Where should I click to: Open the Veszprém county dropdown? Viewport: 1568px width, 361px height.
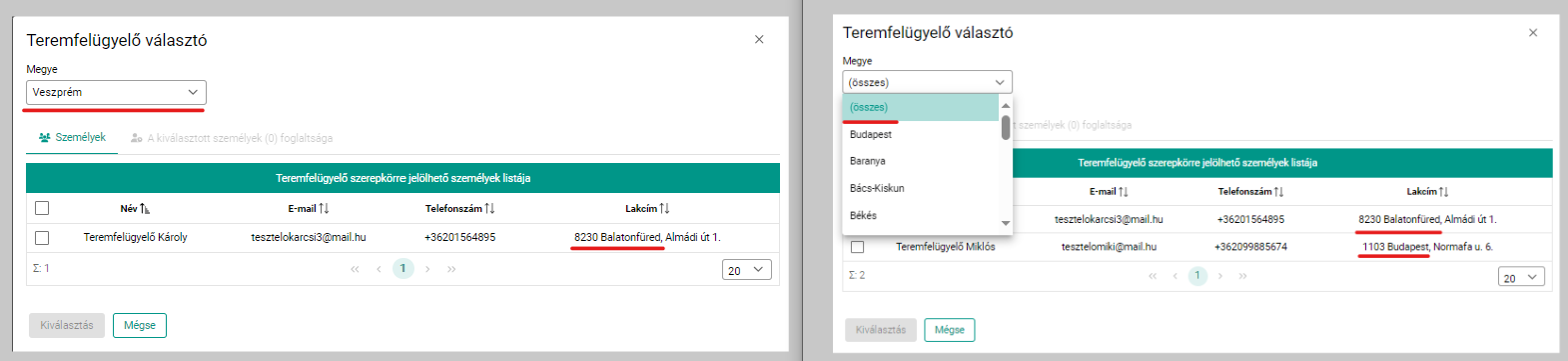(x=116, y=92)
